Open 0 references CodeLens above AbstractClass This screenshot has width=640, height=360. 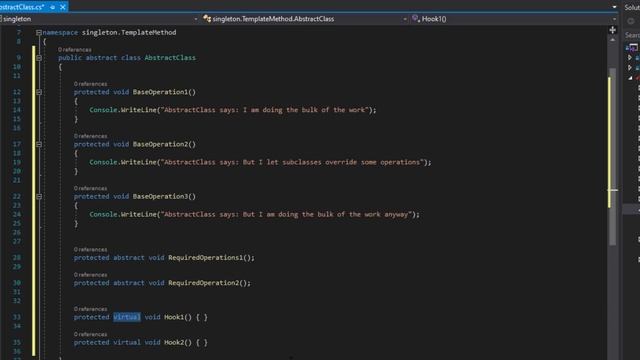(x=75, y=49)
